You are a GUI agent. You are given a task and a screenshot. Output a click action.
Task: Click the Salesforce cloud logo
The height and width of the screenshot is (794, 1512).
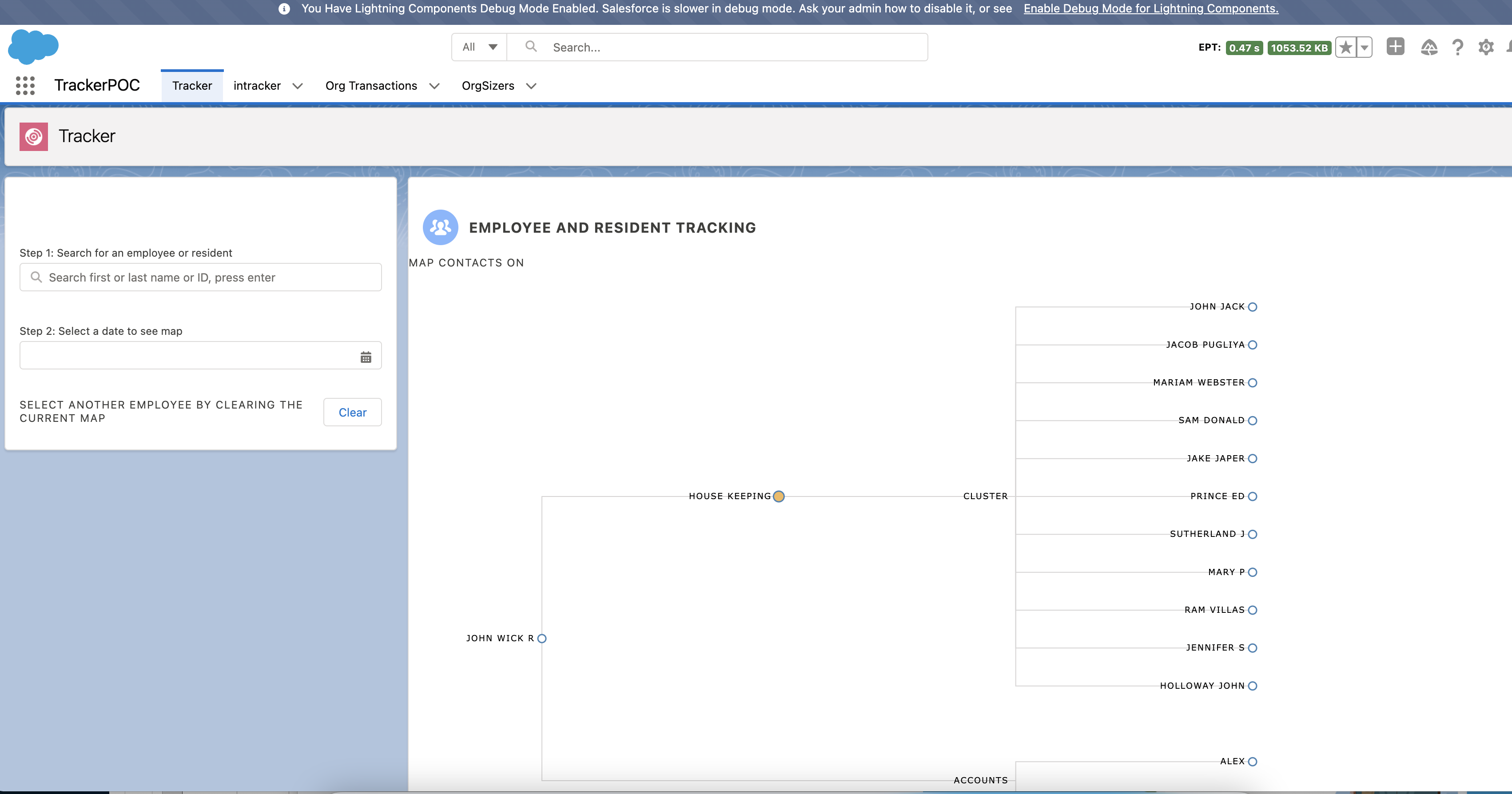point(33,46)
